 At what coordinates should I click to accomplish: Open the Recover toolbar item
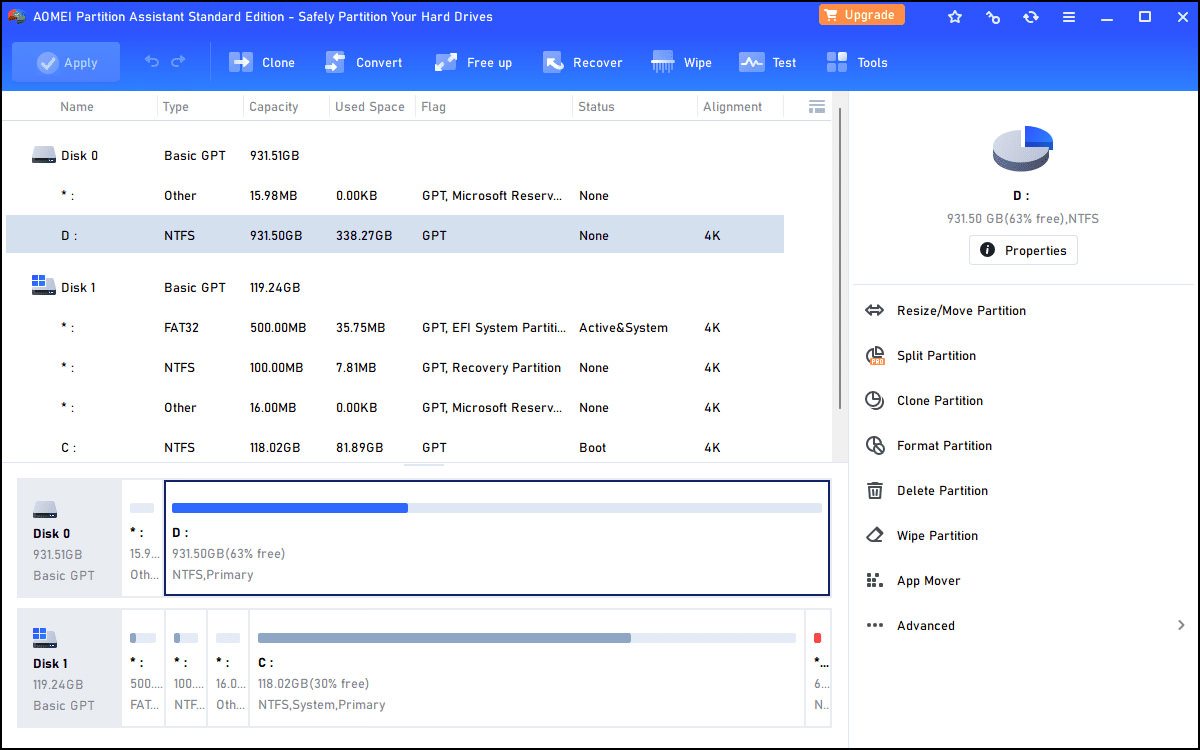pyautogui.click(x=583, y=62)
